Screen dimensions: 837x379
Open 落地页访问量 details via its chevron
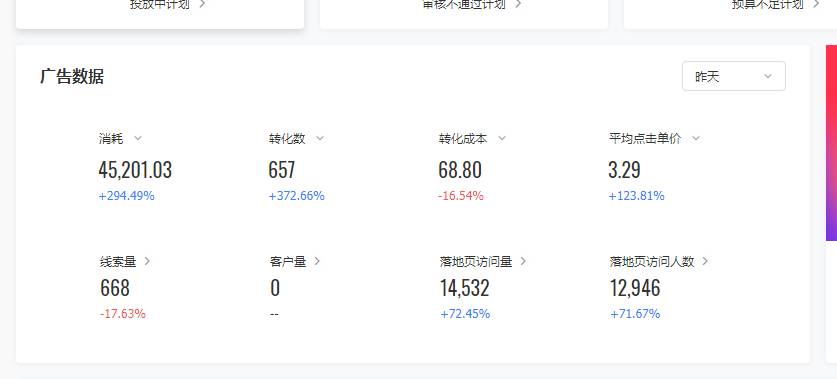pyautogui.click(x=523, y=262)
